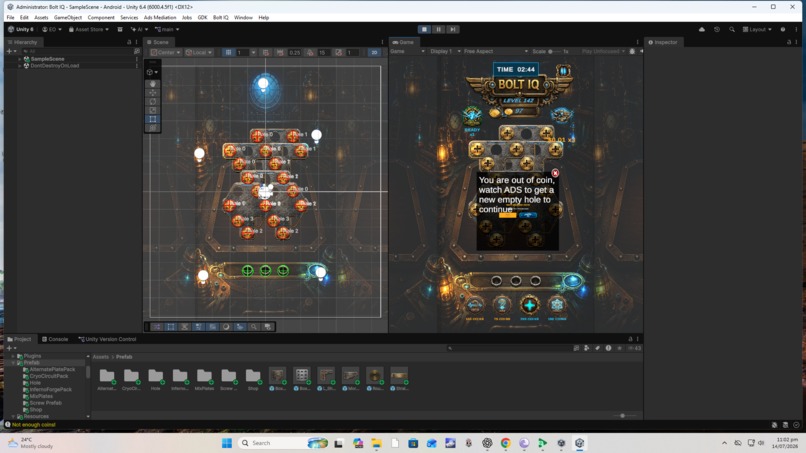Viewport: 806px width, 453px height.
Task: Open the Free Aspect dropdown
Action: [x=496, y=51]
